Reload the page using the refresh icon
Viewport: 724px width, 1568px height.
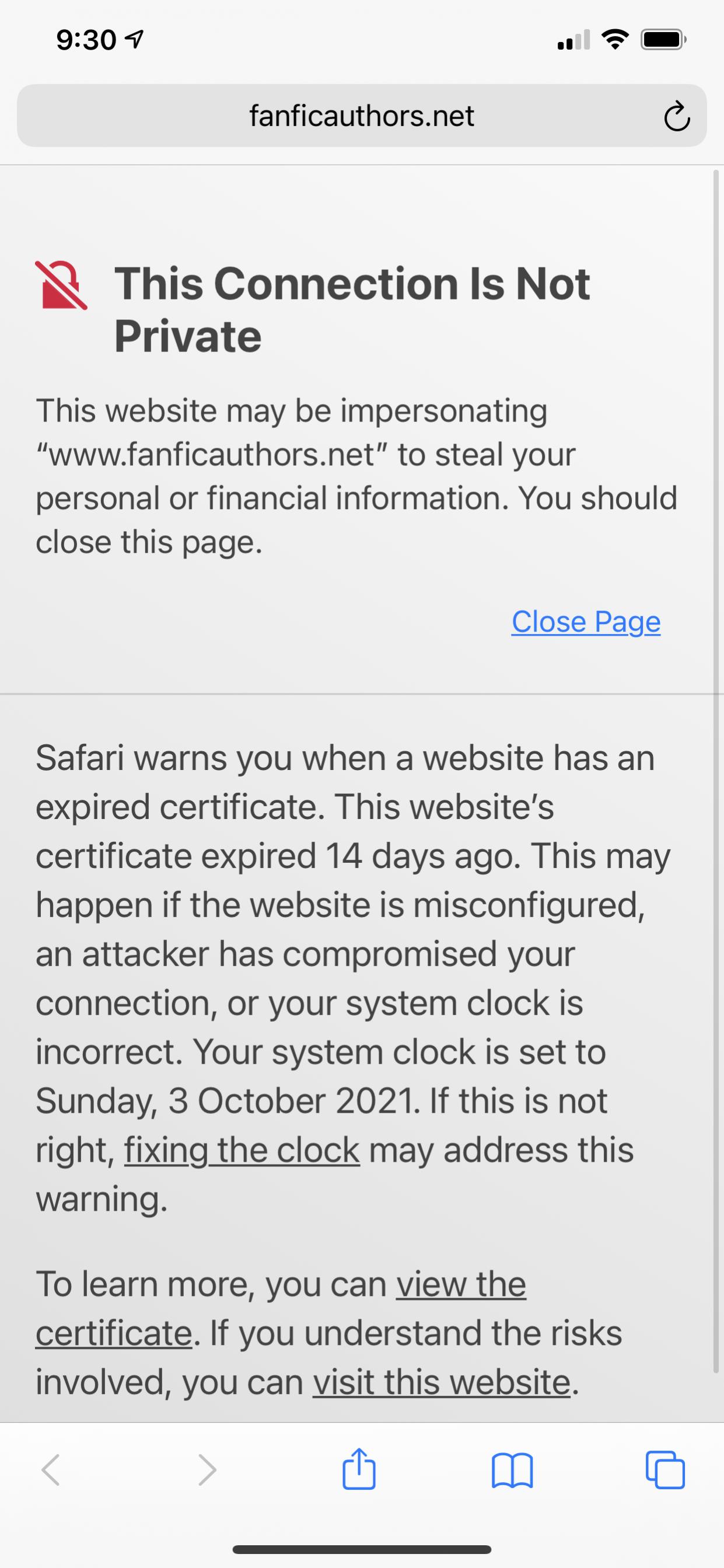[677, 117]
